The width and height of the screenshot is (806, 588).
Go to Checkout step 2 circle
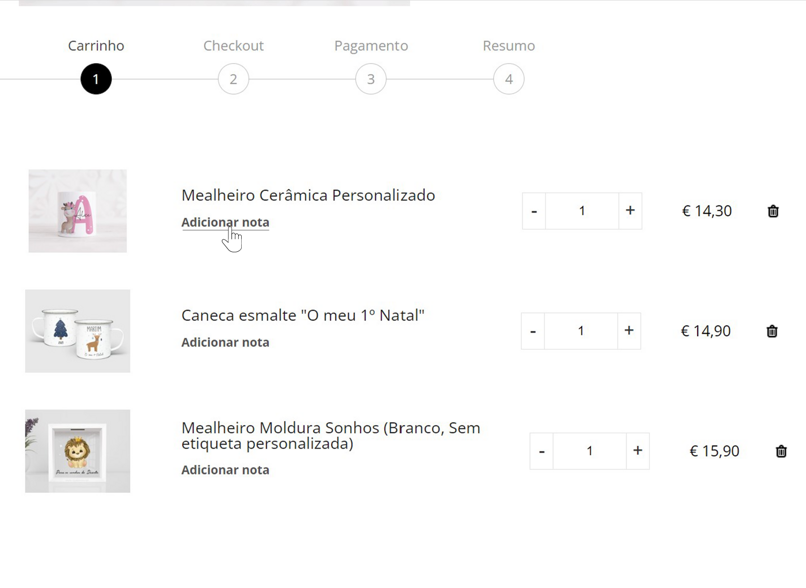pos(233,79)
